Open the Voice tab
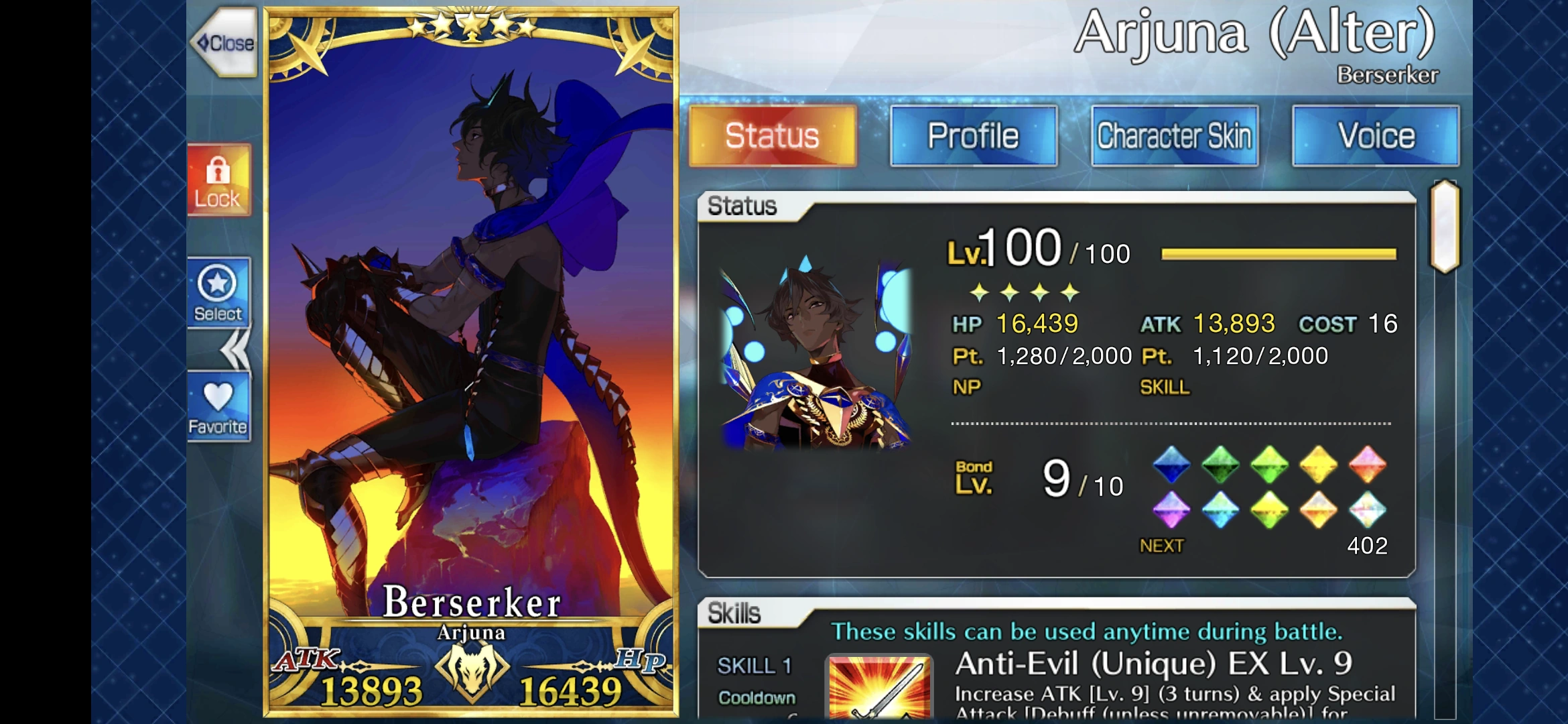 [x=1376, y=135]
